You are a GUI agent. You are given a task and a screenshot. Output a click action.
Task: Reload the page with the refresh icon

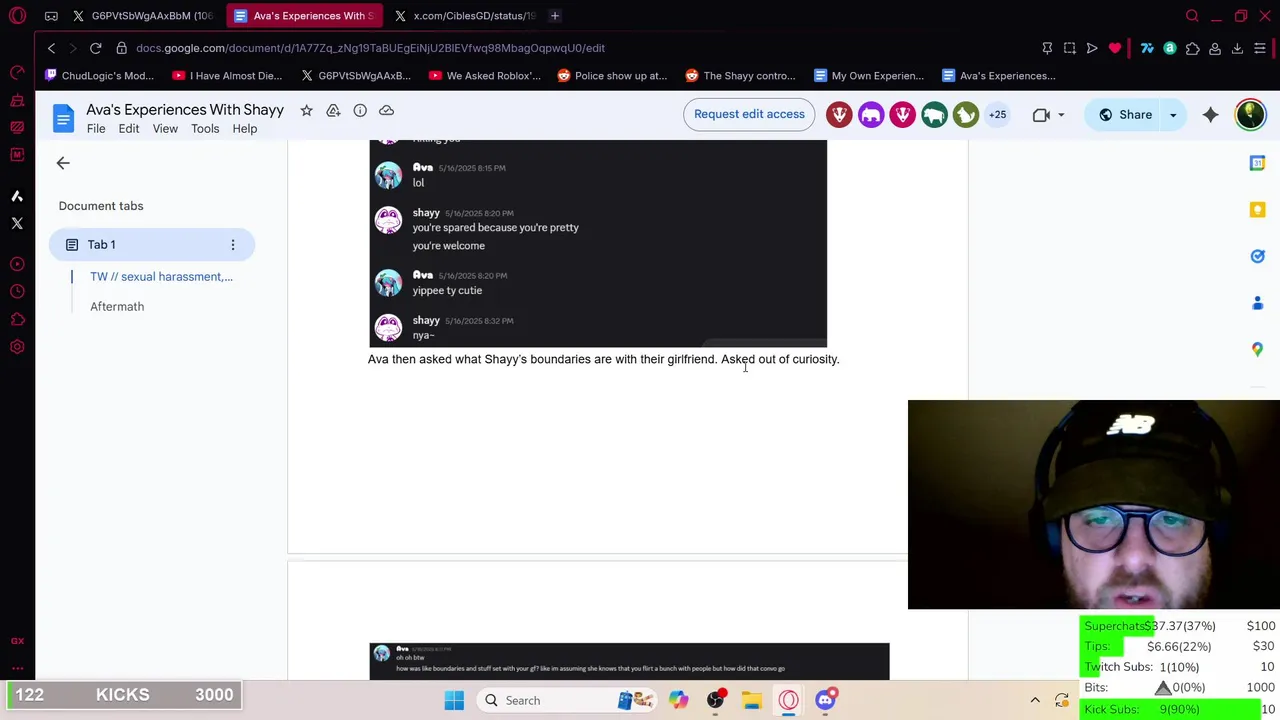96,48
